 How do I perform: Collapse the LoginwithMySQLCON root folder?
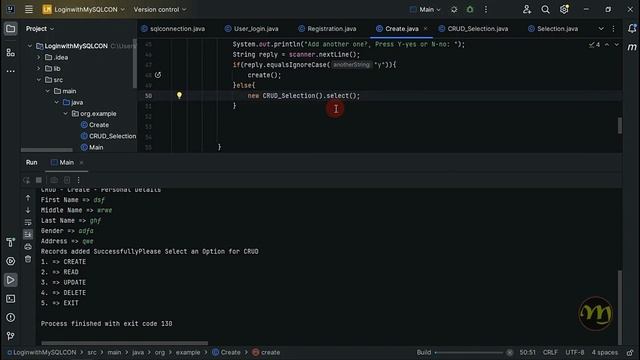[30, 46]
